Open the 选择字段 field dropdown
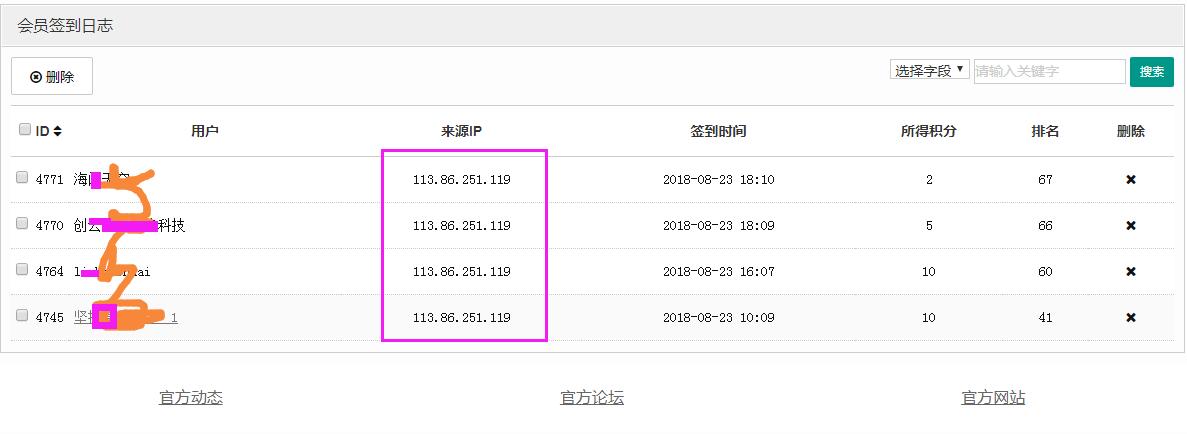This screenshot has width=1187, height=434. pyautogui.click(x=929, y=71)
